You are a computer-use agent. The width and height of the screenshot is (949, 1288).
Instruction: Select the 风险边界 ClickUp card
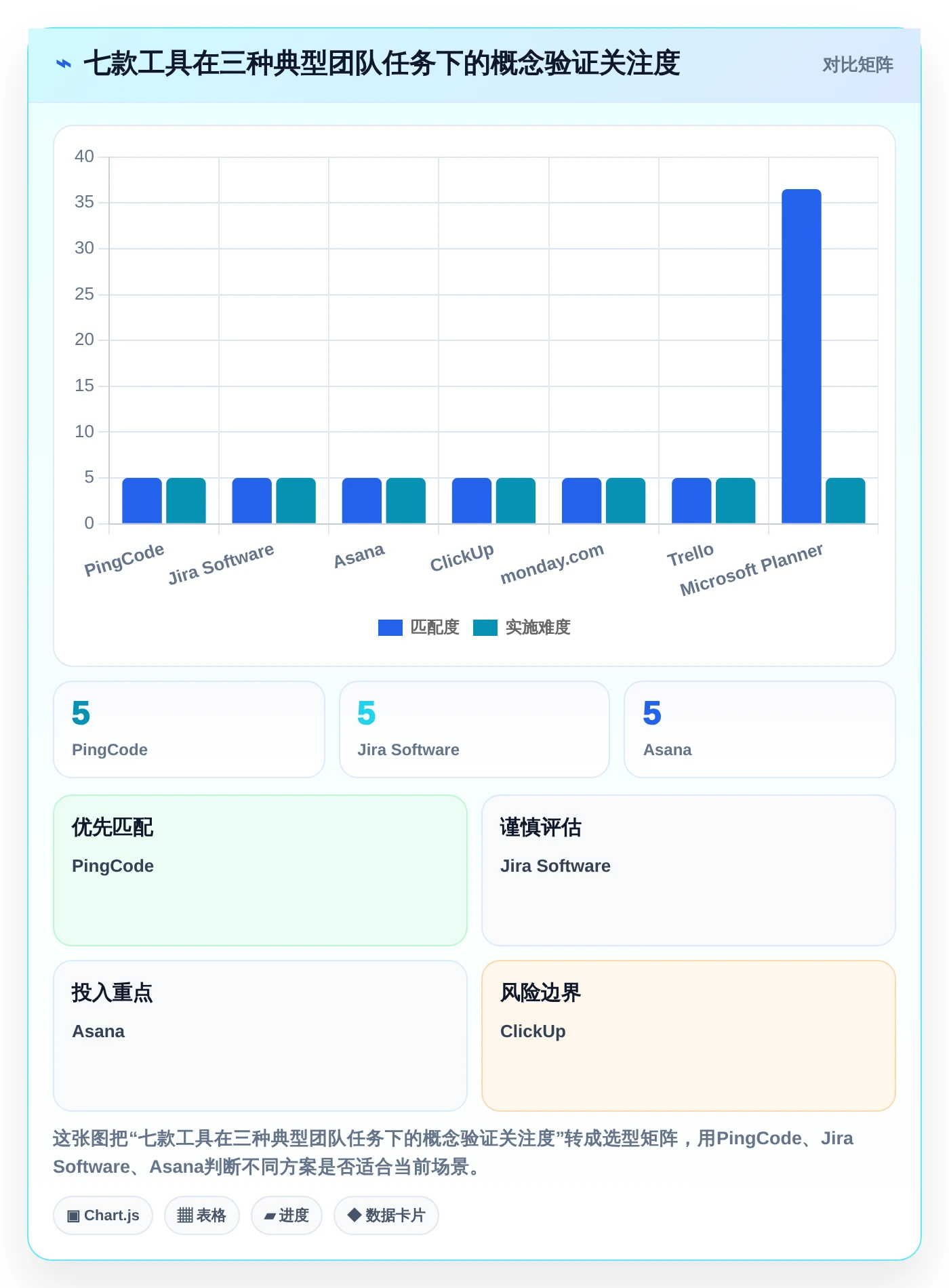[x=689, y=1036]
